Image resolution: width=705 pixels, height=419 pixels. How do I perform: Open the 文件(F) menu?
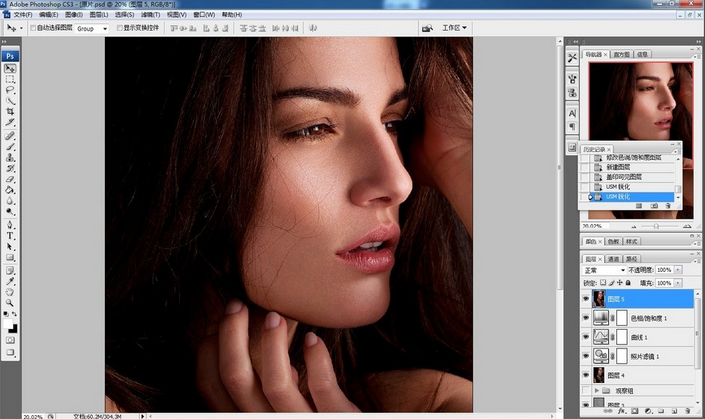[x=22, y=15]
